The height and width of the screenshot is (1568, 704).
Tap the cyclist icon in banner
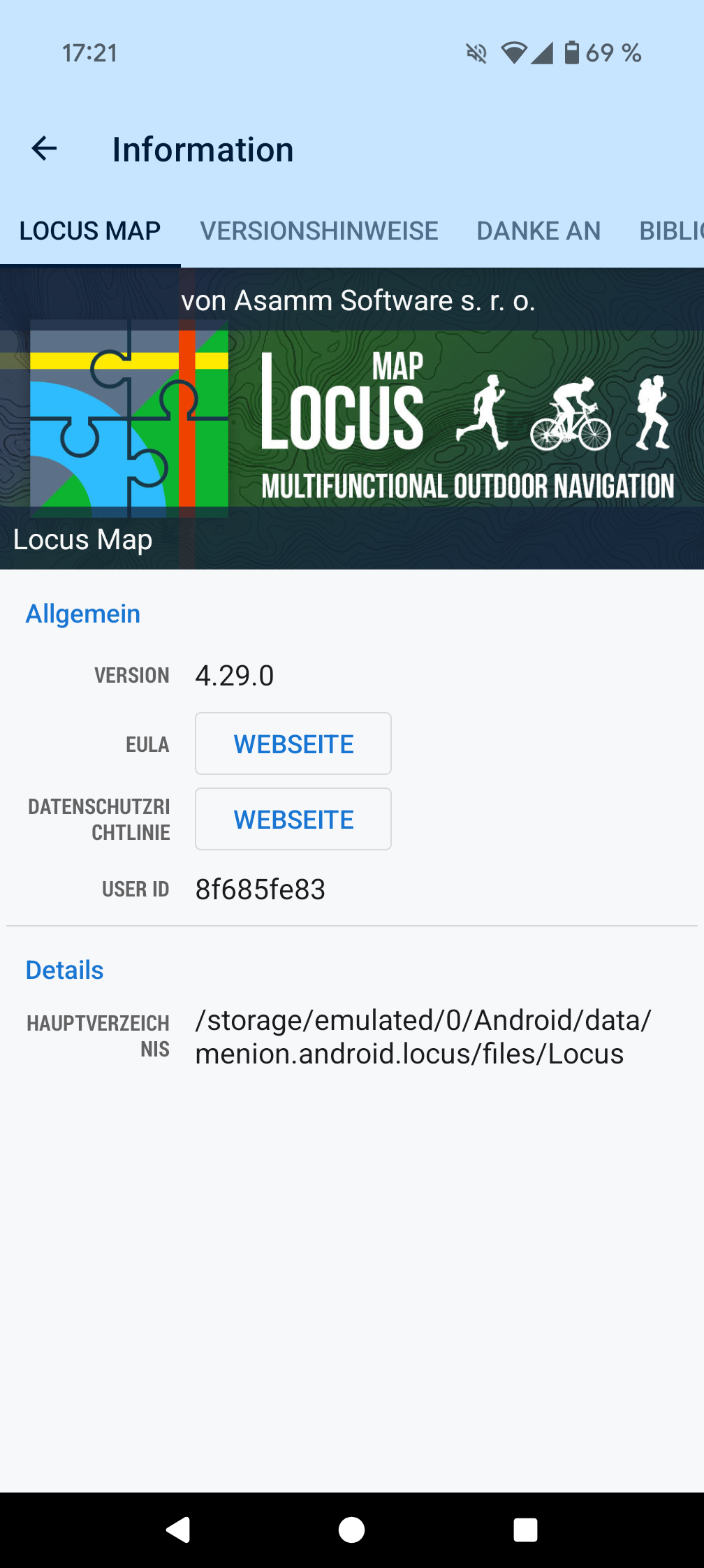pyautogui.click(x=571, y=415)
